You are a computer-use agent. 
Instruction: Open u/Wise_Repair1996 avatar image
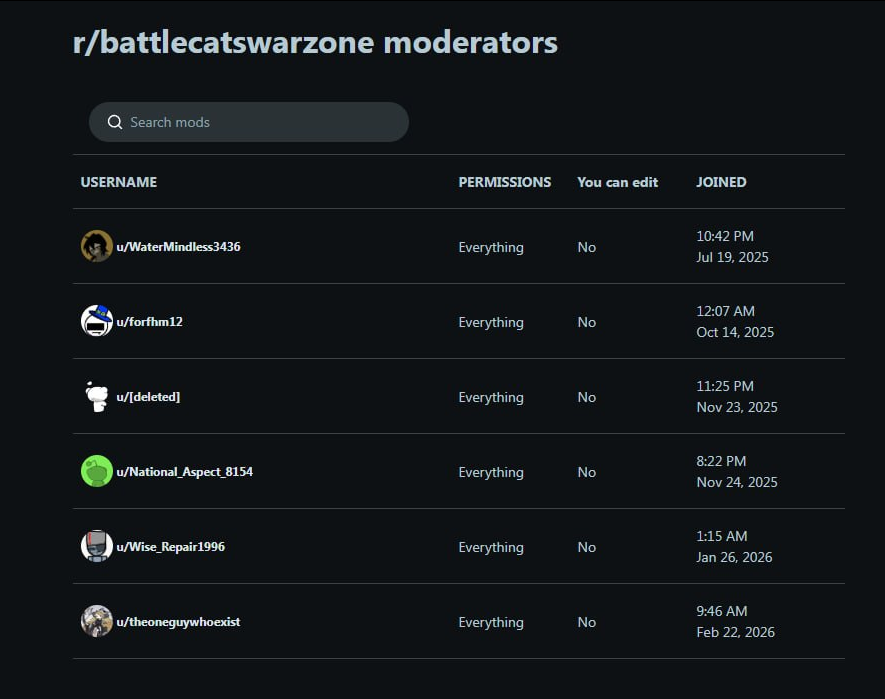97,546
